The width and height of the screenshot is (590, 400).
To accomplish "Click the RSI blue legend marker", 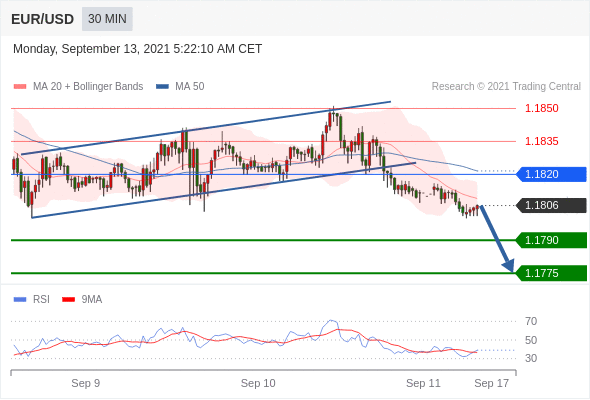I will point(20,300).
